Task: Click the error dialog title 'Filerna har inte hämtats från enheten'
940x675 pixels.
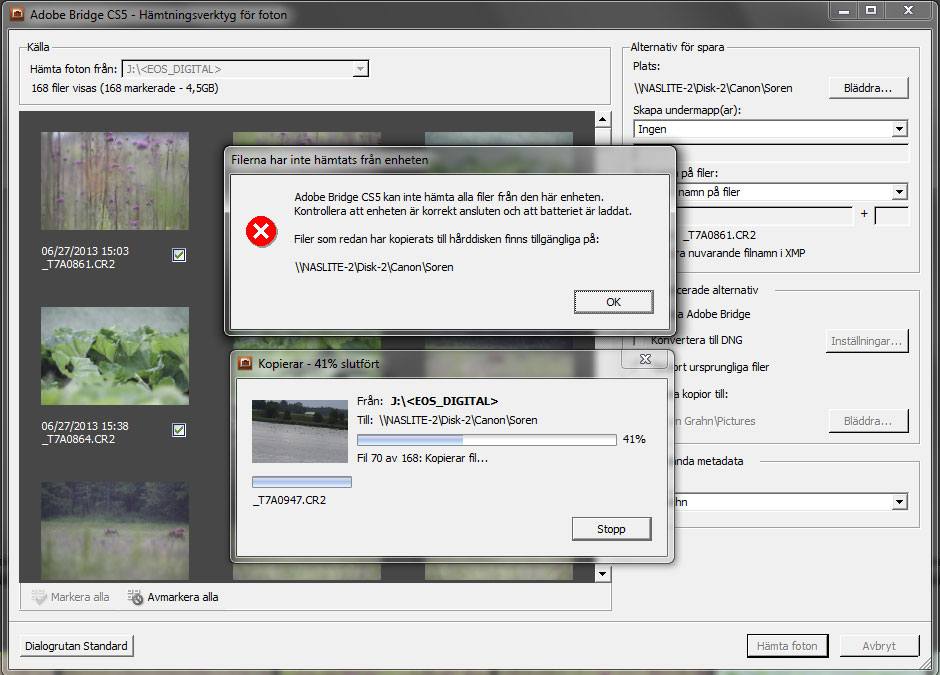Action: pyautogui.click(x=330, y=160)
